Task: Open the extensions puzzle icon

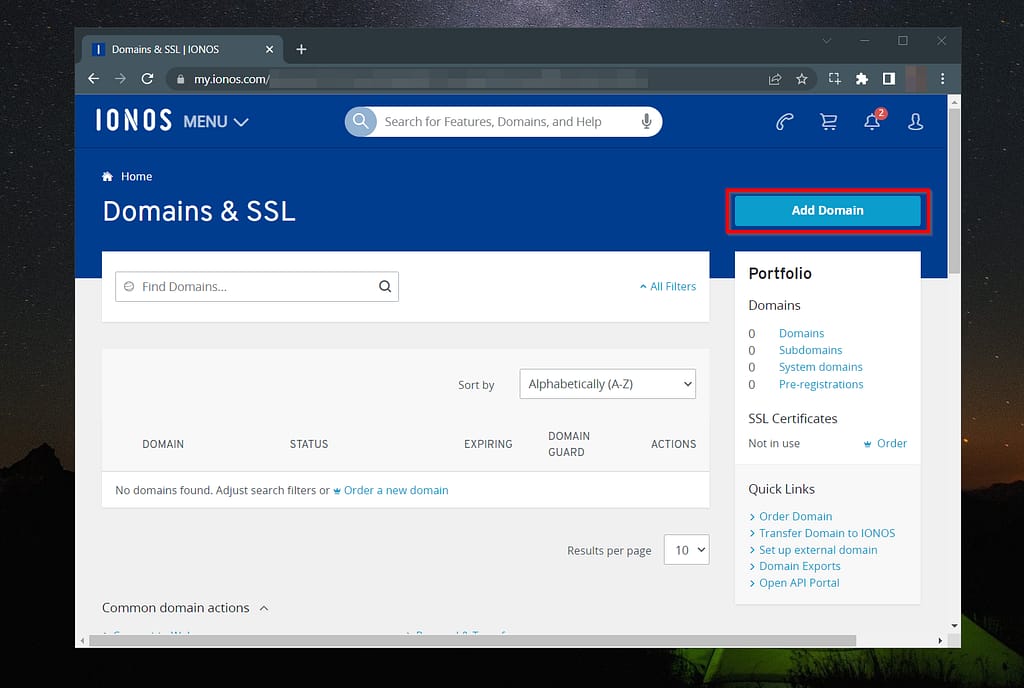Action: click(x=862, y=79)
